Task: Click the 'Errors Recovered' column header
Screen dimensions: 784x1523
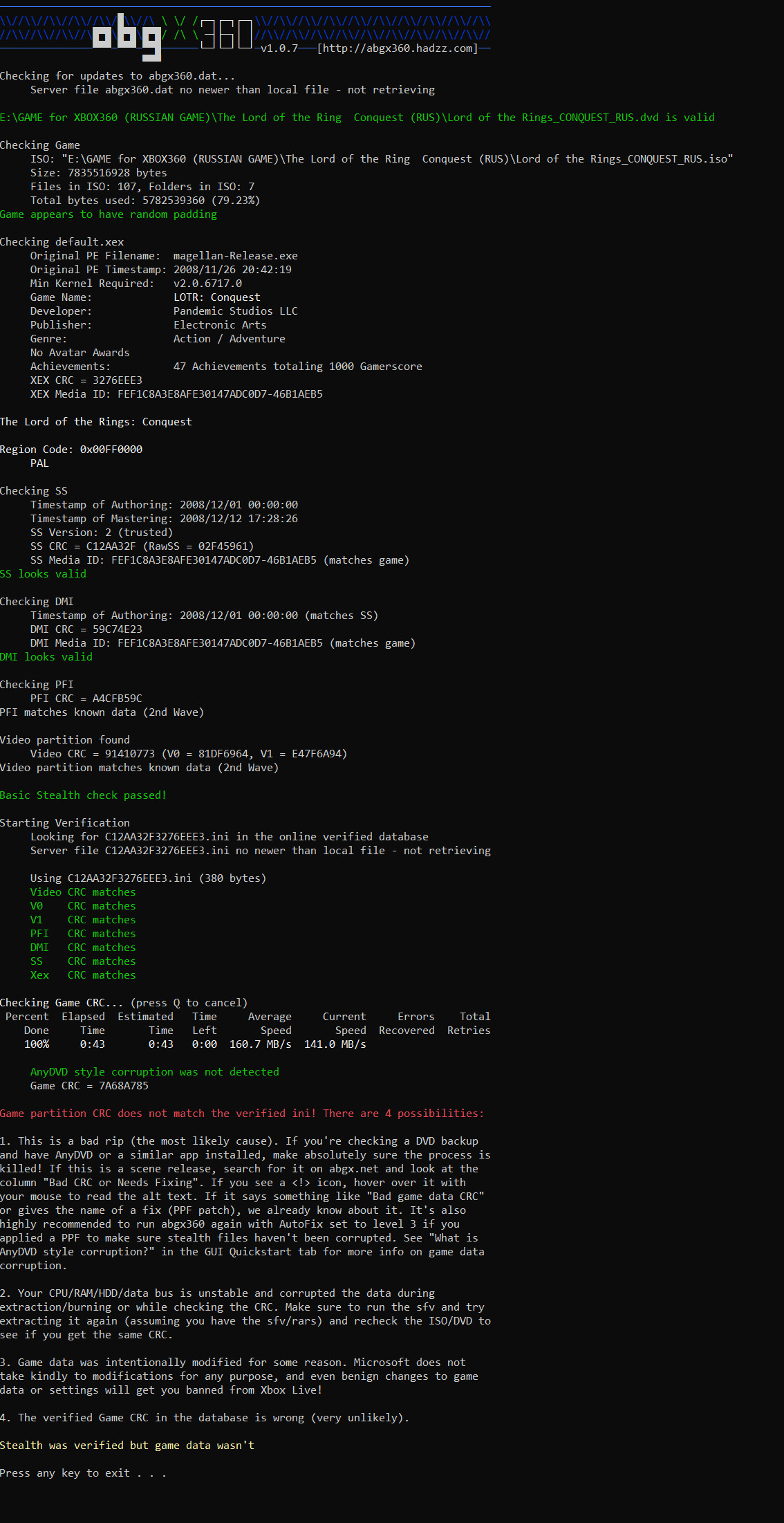Action: [407, 1024]
